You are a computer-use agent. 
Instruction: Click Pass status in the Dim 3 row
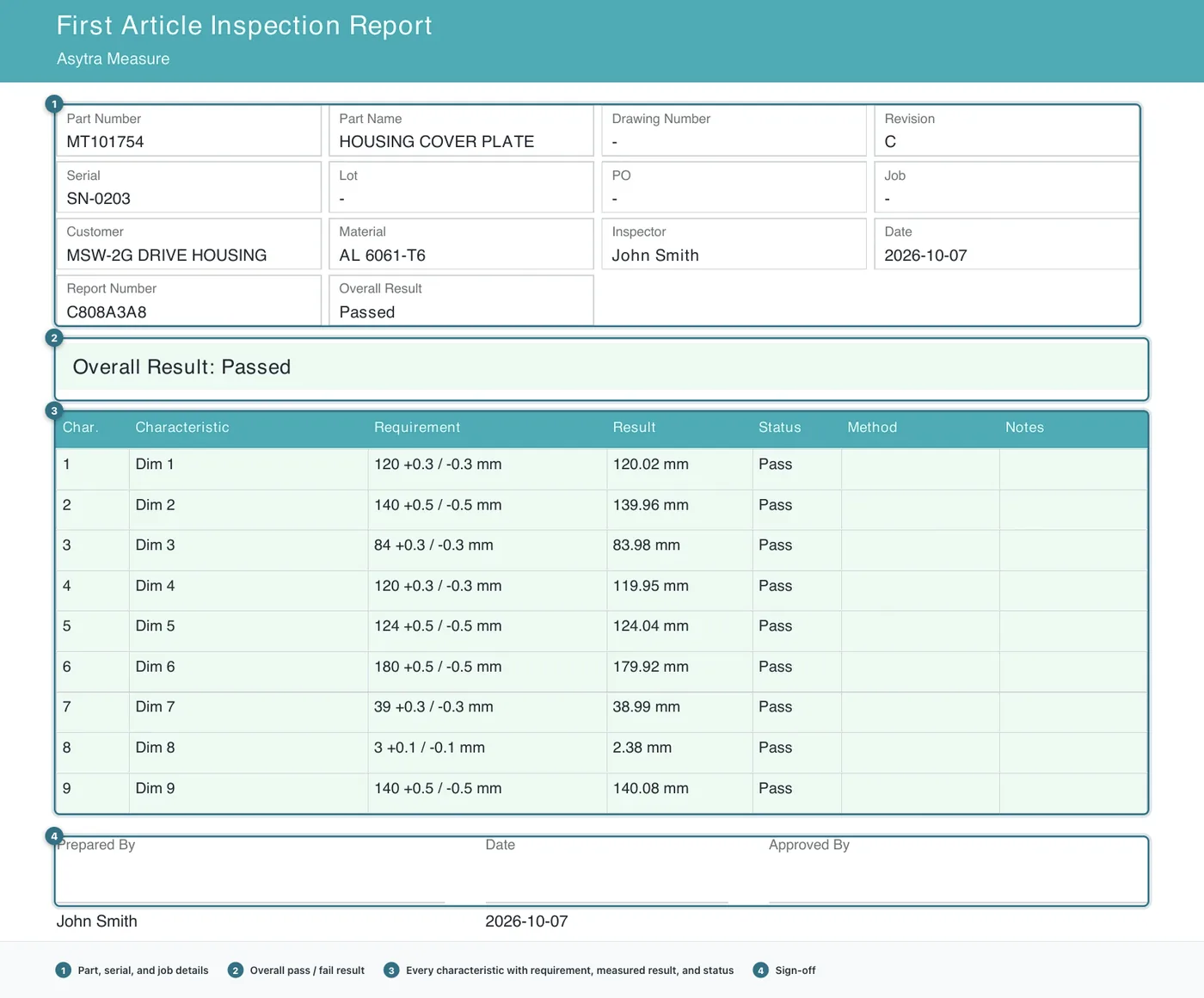pos(775,545)
